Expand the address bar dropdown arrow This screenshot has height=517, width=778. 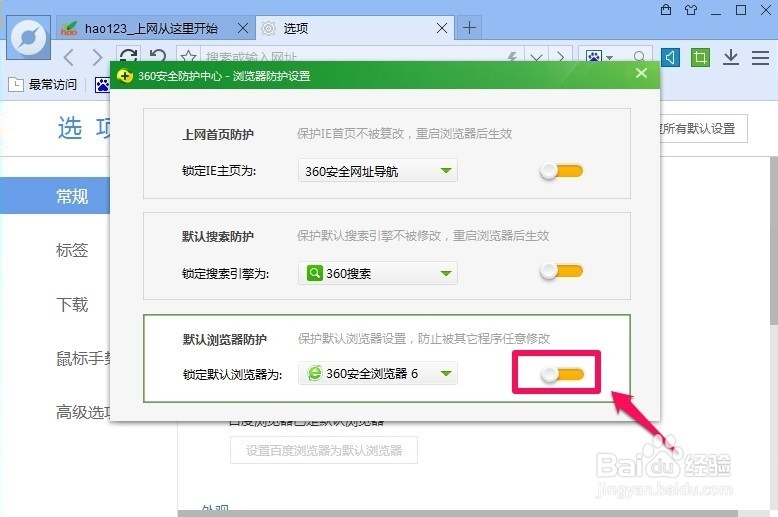(536, 57)
